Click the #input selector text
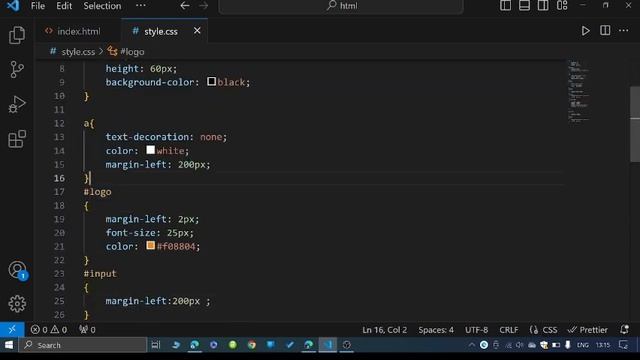 pos(100,273)
